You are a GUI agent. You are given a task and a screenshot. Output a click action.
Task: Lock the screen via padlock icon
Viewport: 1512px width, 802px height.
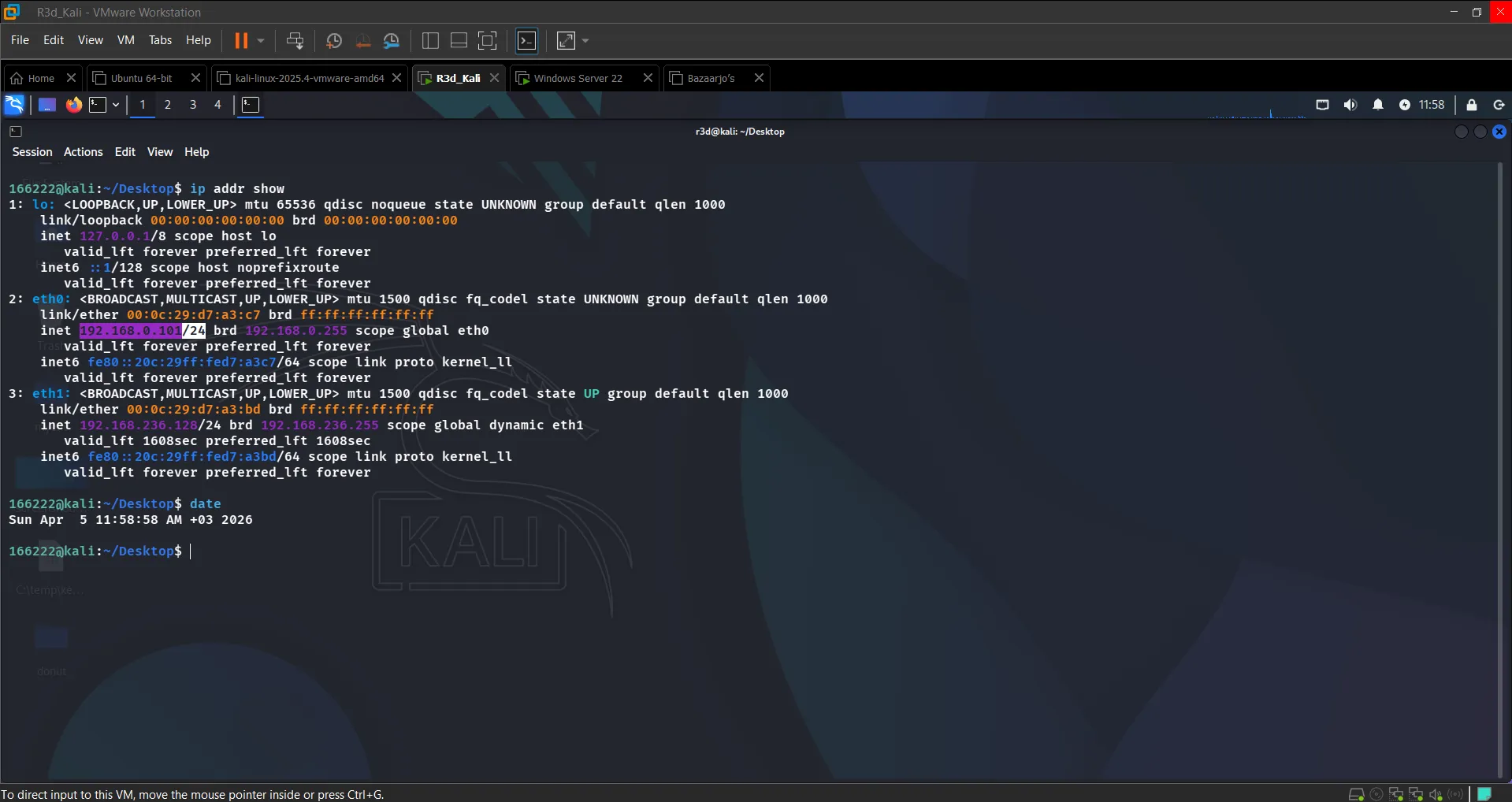[1472, 105]
